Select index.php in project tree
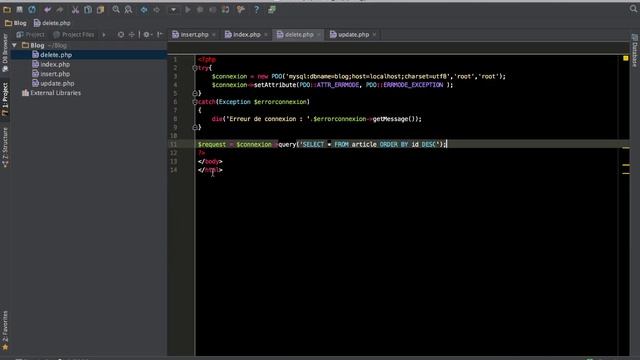Viewport: 640px width, 360px height. 51,64
